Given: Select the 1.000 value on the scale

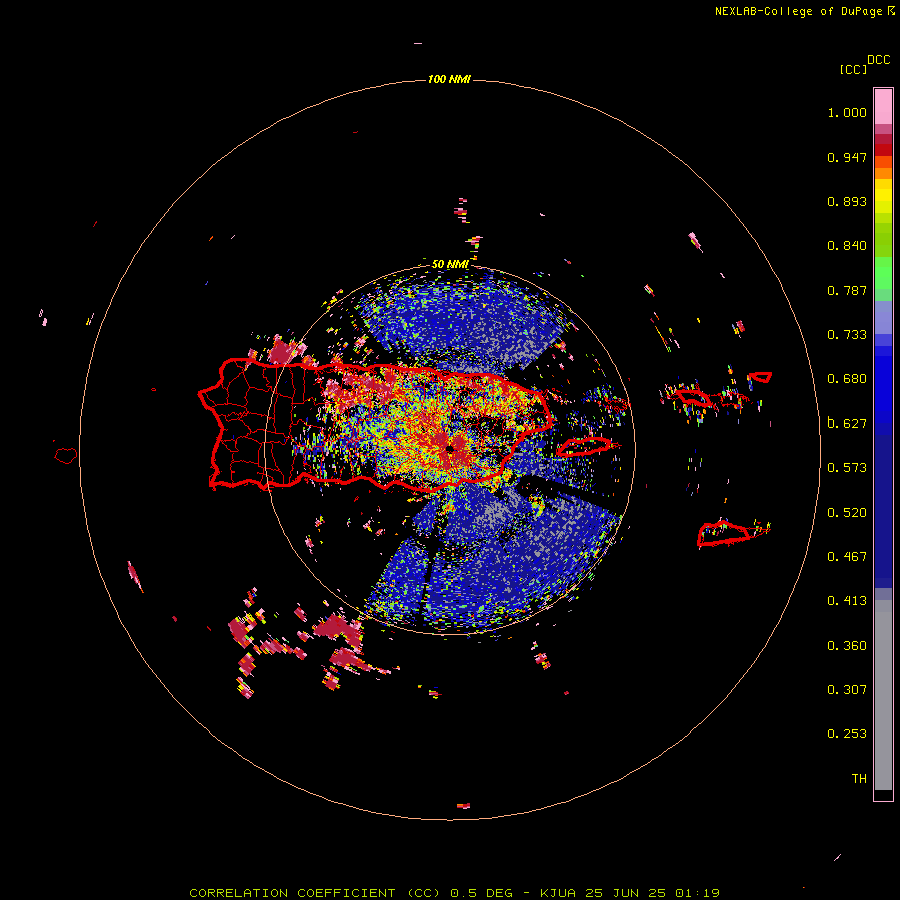Looking at the screenshot, I should pyautogui.click(x=847, y=112).
